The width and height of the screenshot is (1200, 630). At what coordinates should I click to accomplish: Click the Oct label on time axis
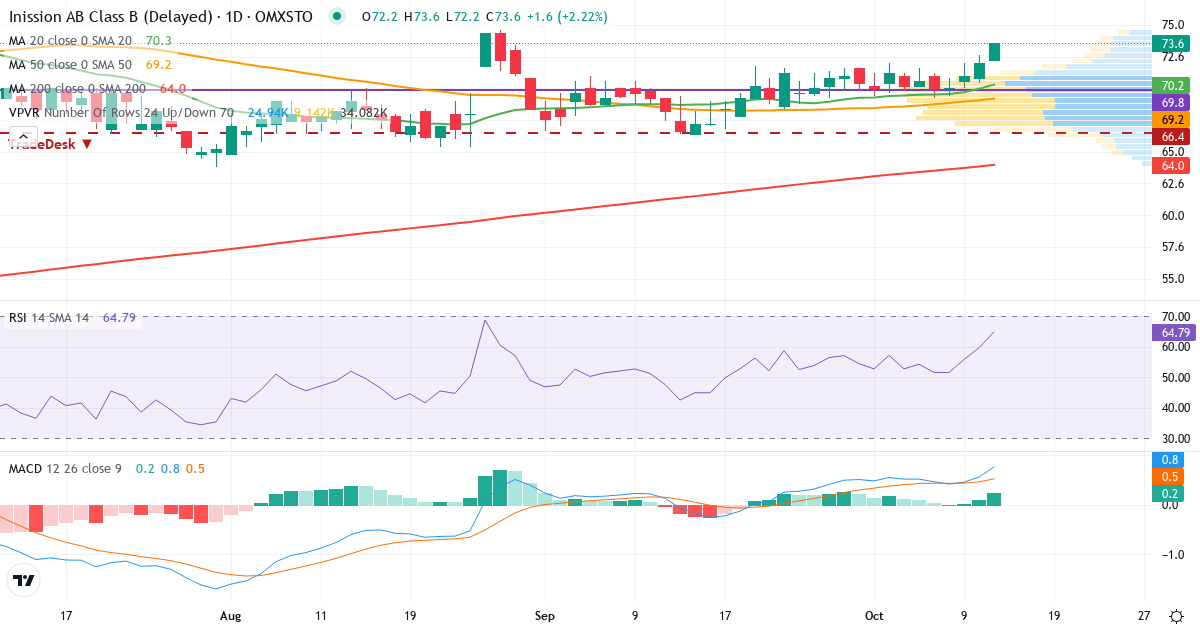coord(874,615)
